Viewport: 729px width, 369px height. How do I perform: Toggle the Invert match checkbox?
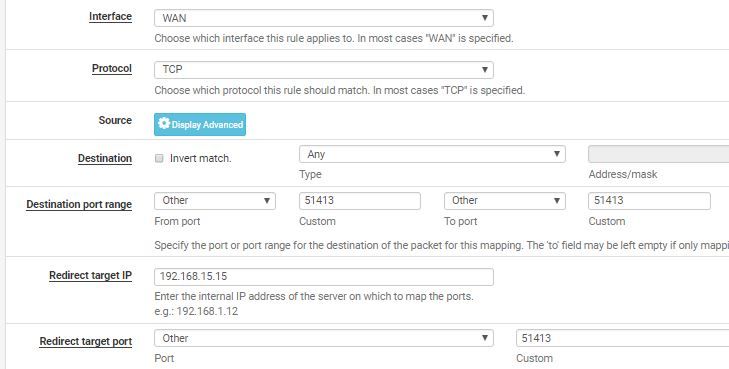point(159,158)
